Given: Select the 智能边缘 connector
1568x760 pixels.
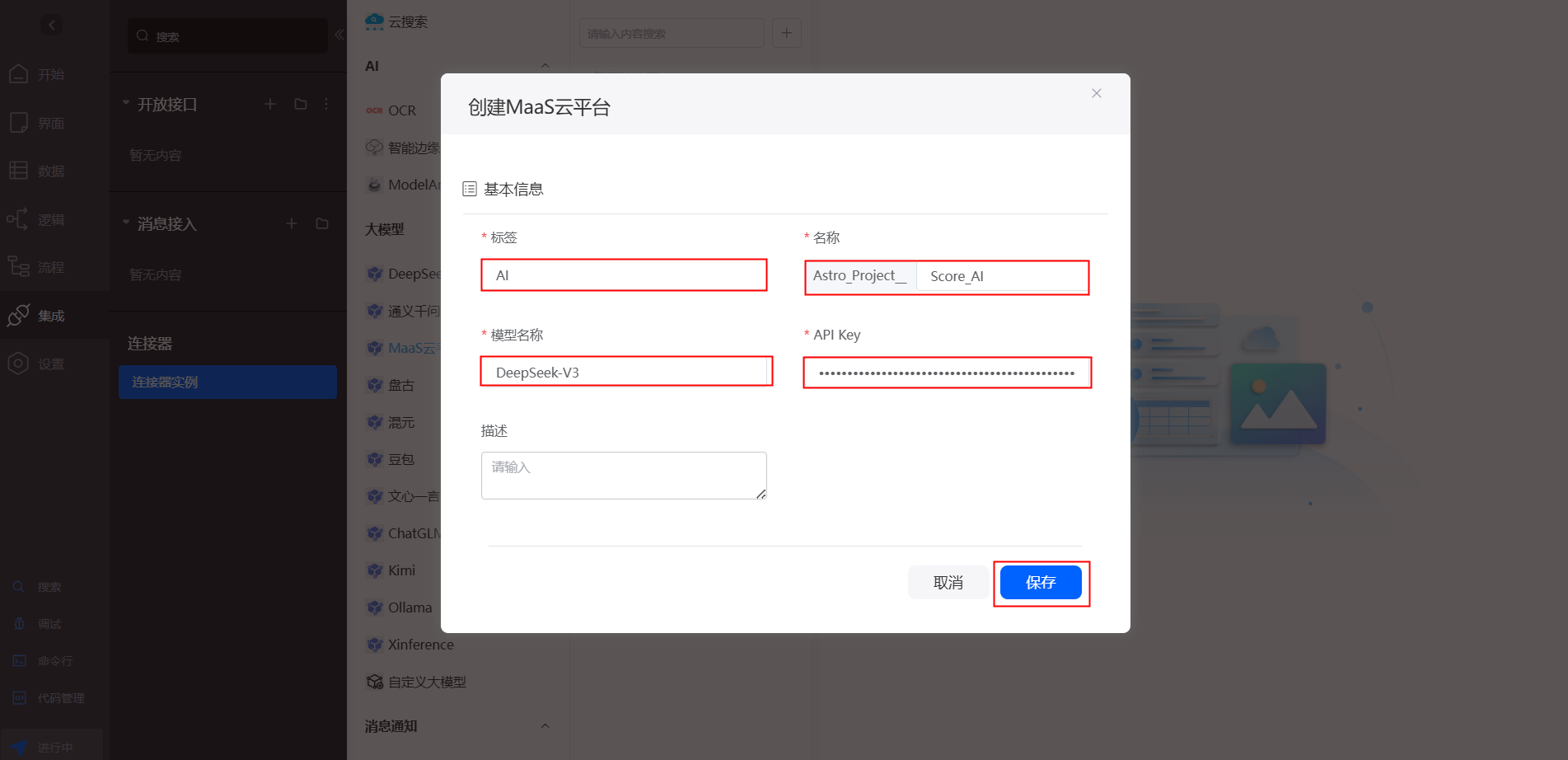Looking at the screenshot, I should point(403,148).
